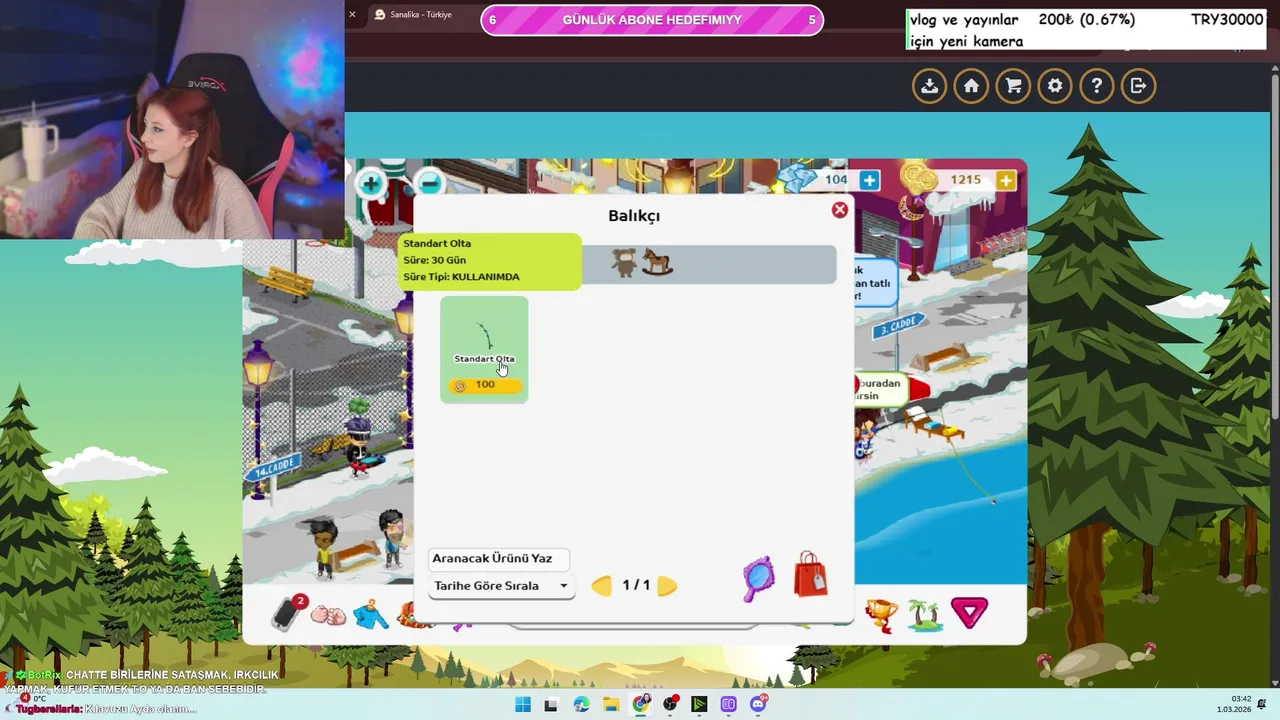
Task: Open Task View on the taskbar
Action: click(x=551, y=705)
